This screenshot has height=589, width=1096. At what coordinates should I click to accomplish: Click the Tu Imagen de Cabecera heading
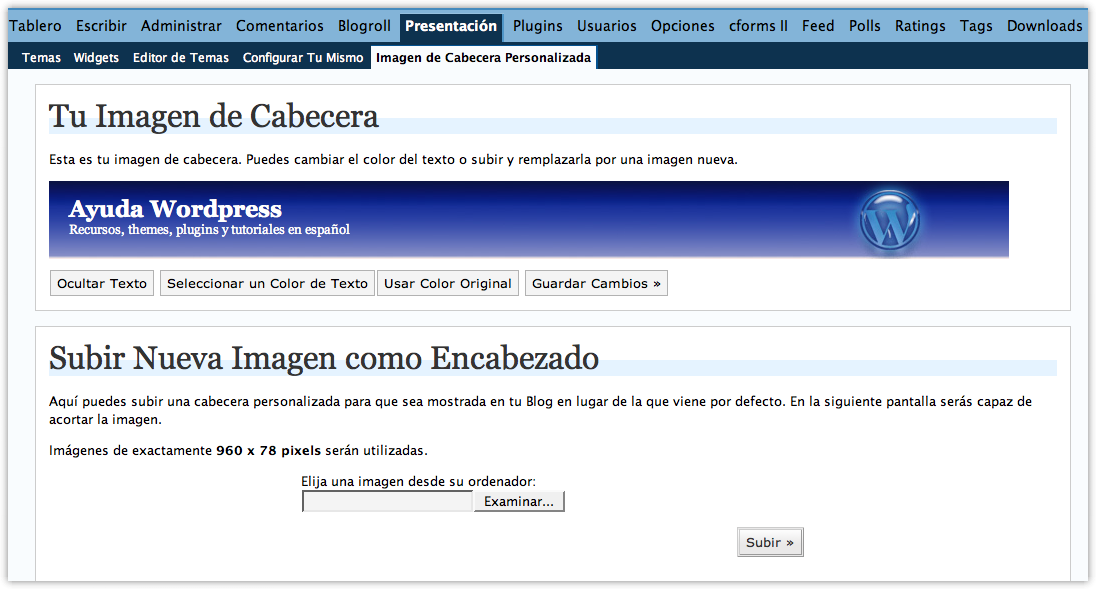(x=213, y=116)
